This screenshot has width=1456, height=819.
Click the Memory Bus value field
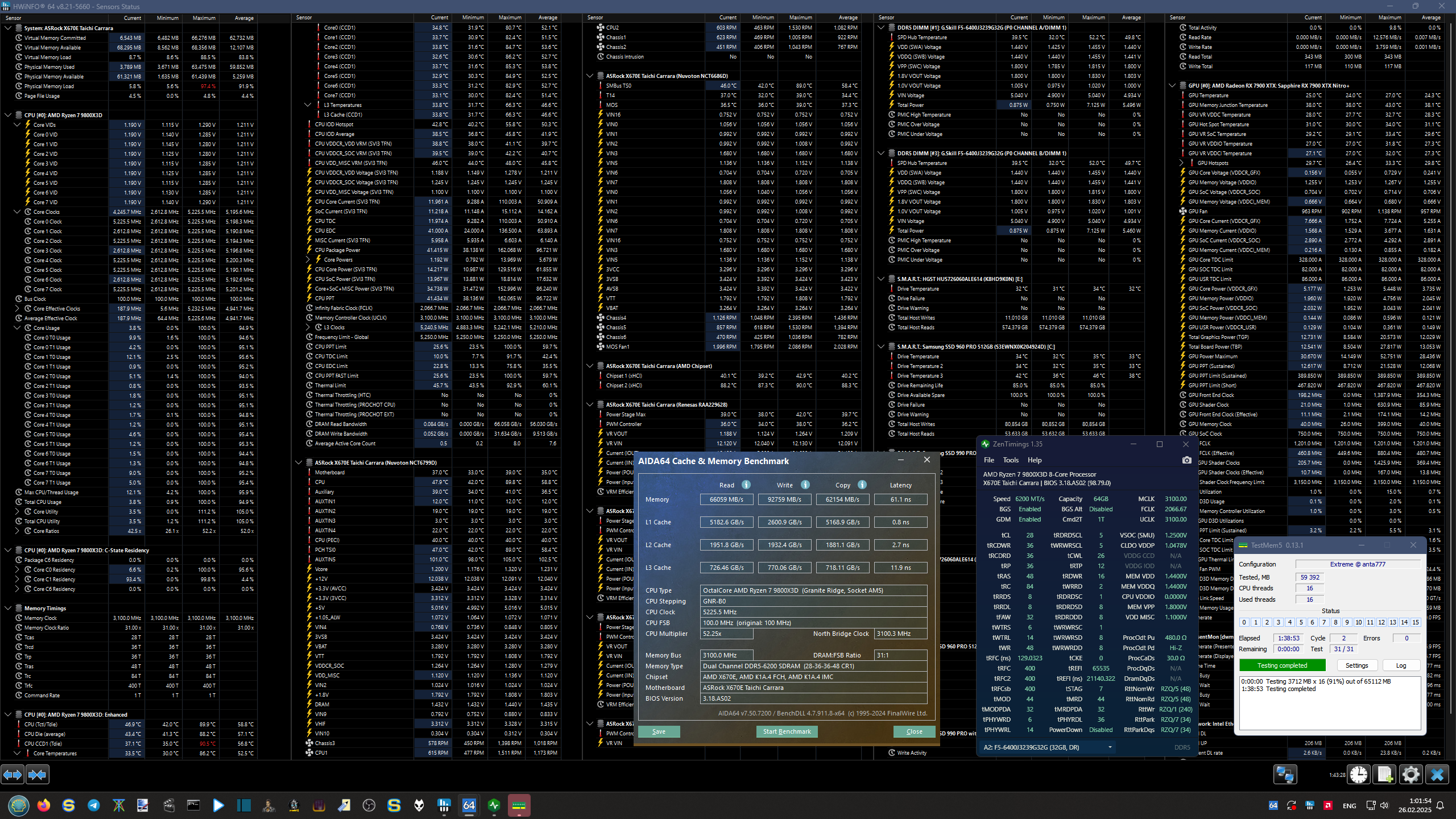[x=726, y=655]
